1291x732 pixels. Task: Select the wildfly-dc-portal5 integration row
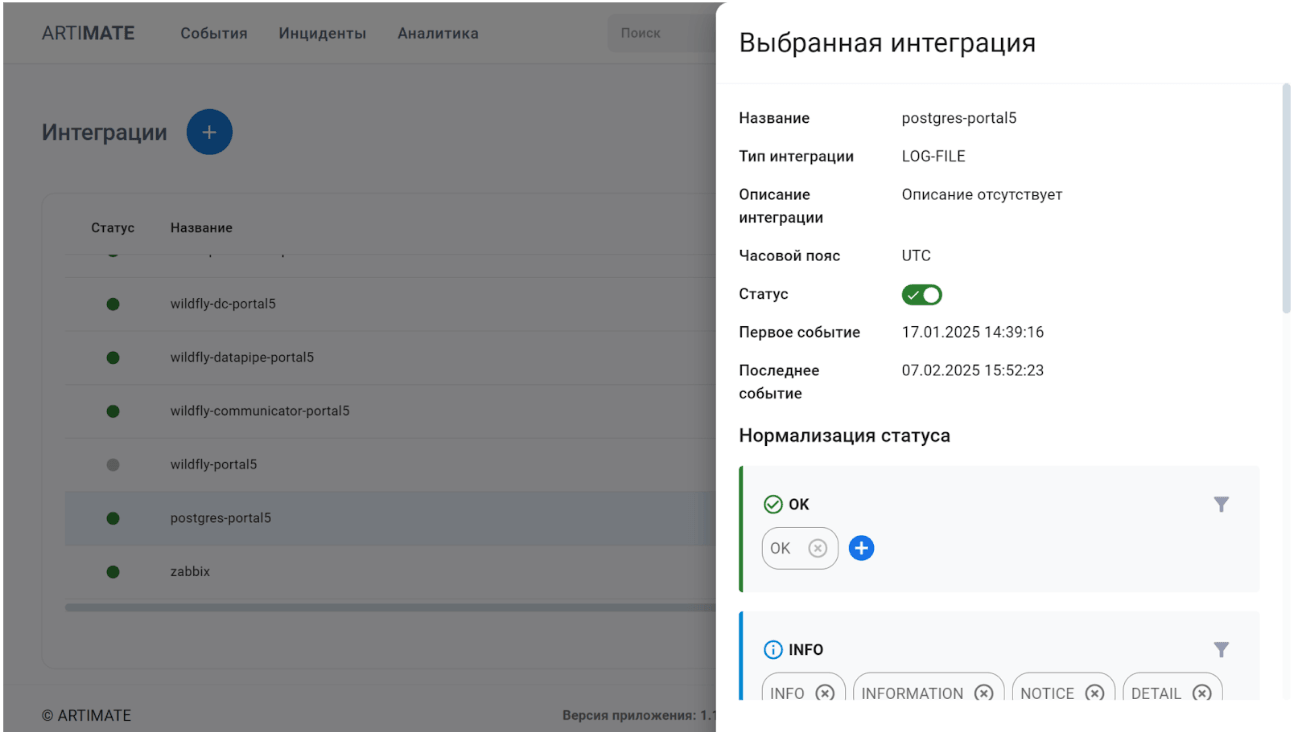click(223, 304)
